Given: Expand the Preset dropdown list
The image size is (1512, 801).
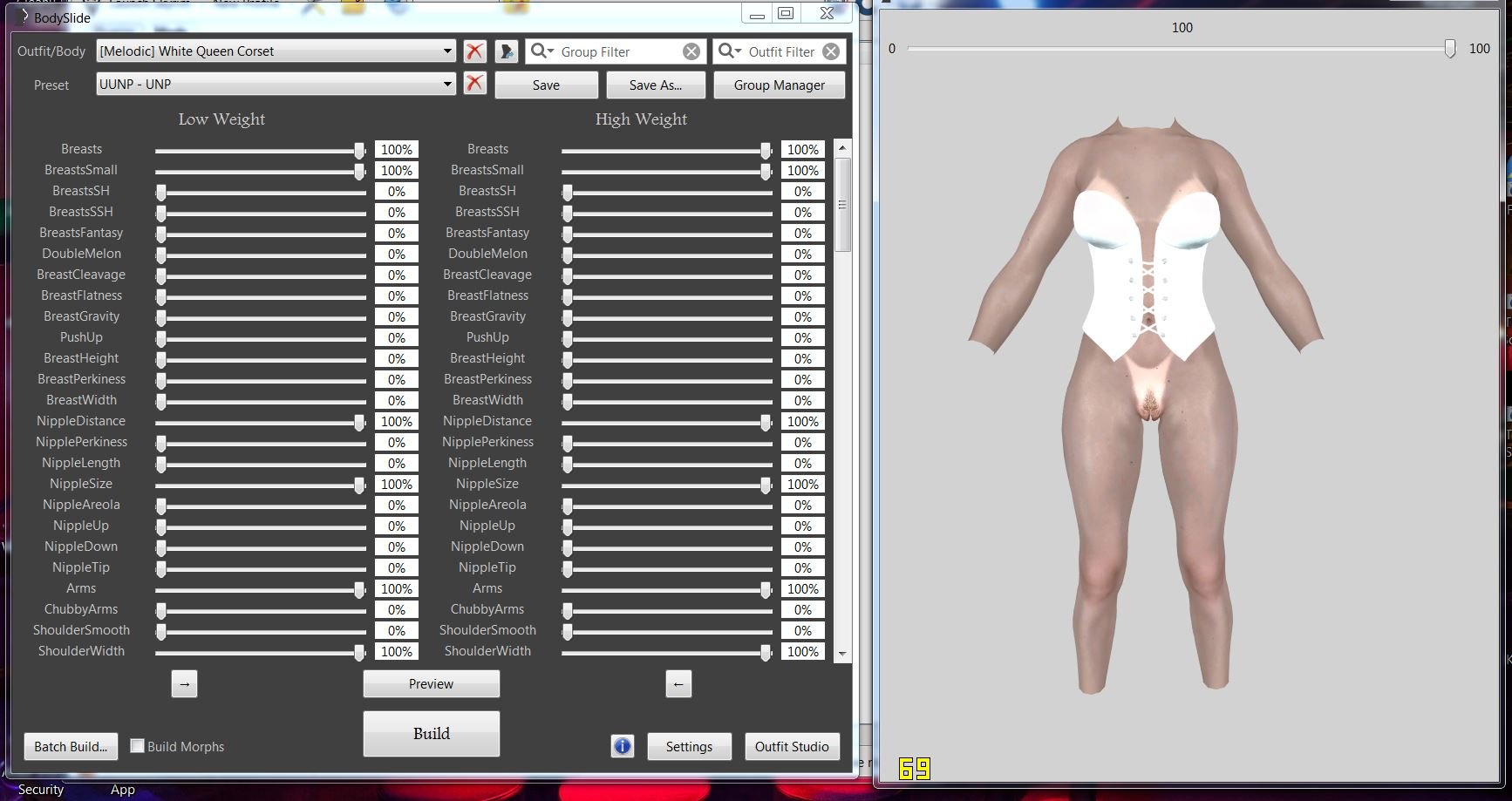Looking at the screenshot, I should pyautogui.click(x=447, y=85).
